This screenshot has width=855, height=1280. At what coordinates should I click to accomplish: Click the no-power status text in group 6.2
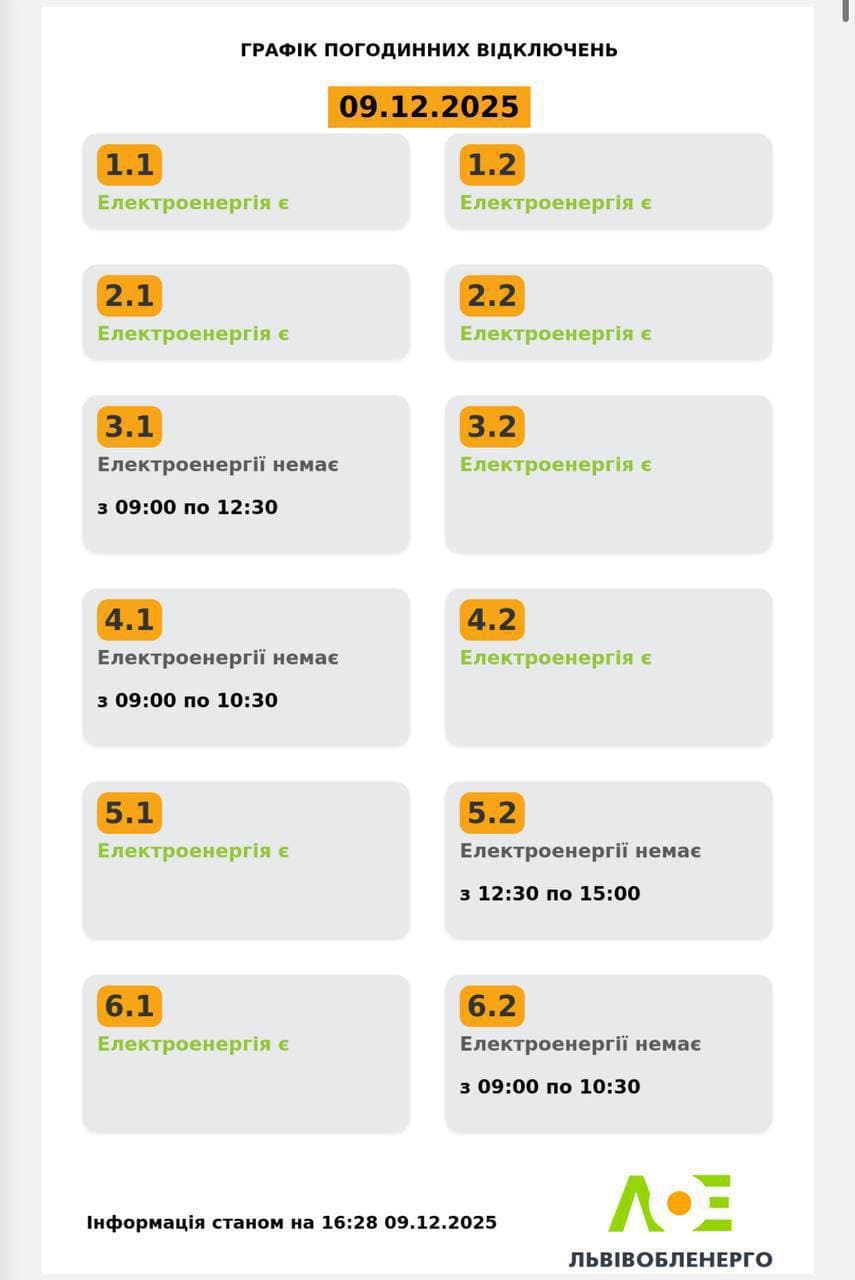pyautogui.click(x=580, y=1044)
